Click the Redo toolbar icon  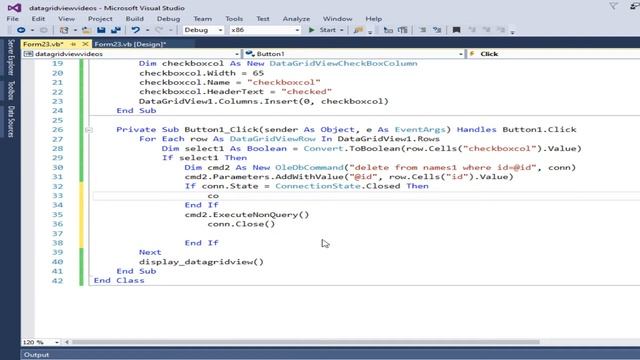click(159, 30)
